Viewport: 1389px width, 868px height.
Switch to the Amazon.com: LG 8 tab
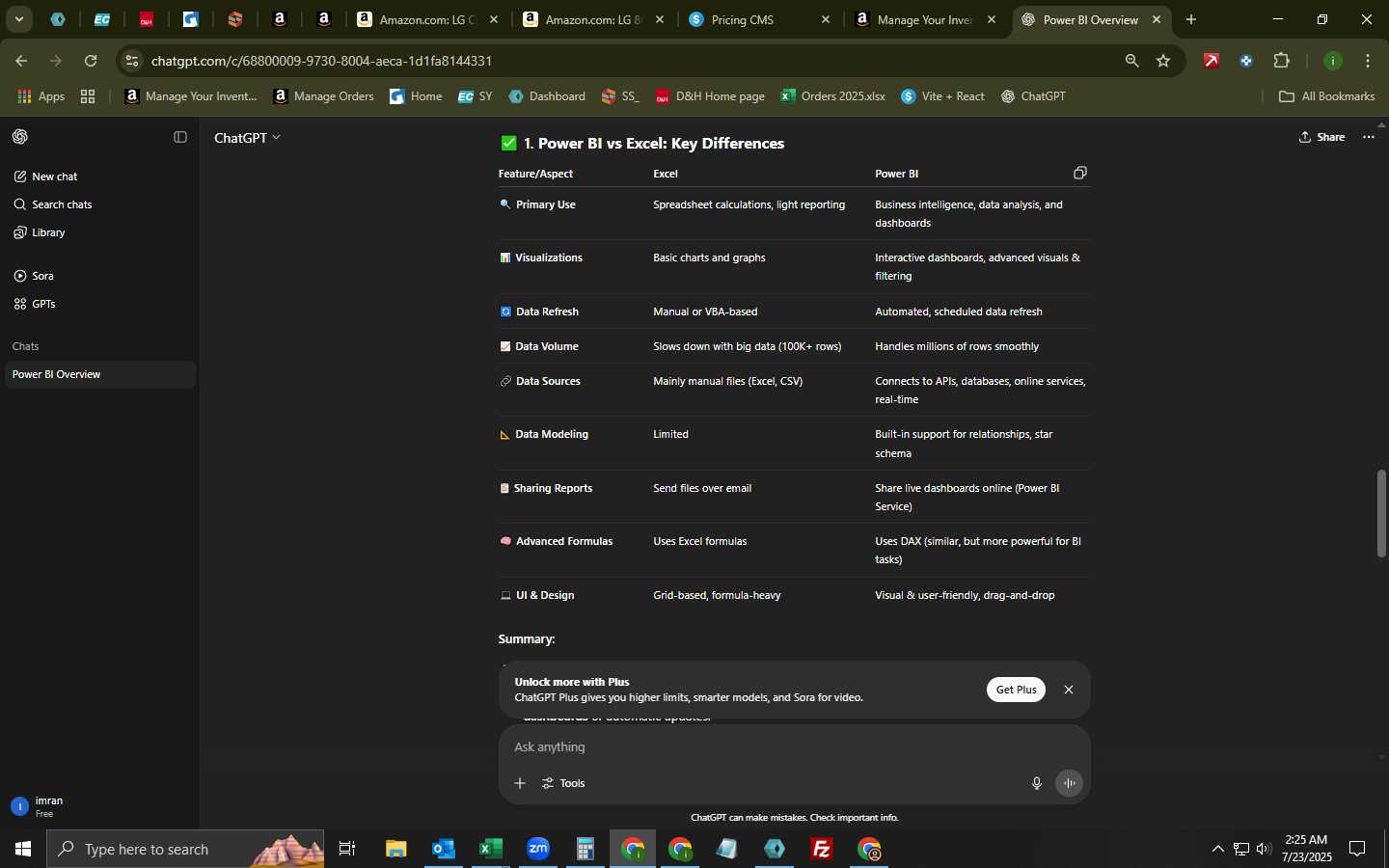[594, 19]
